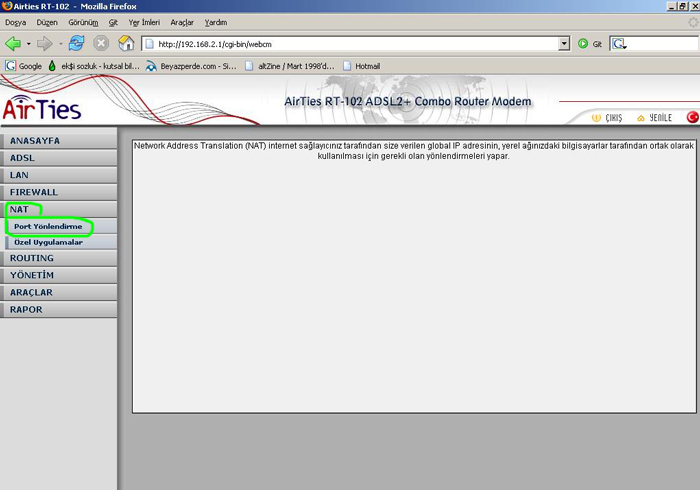Select ROUTING in the sidebar
700x490 pixels.
pyautogui.click(x=58, y=258)
